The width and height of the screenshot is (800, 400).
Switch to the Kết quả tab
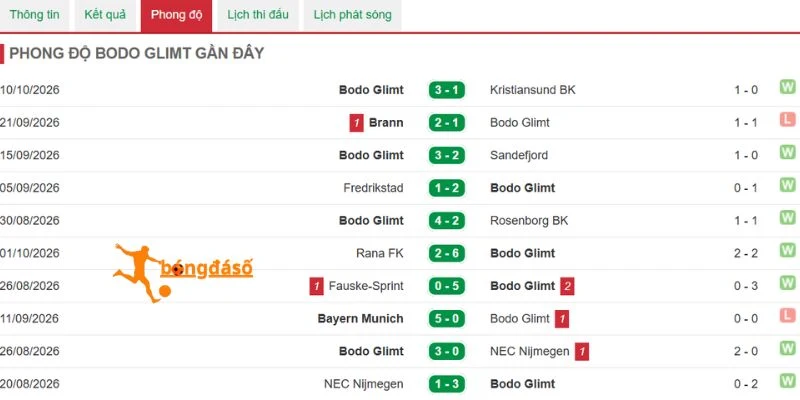(105, 15)
